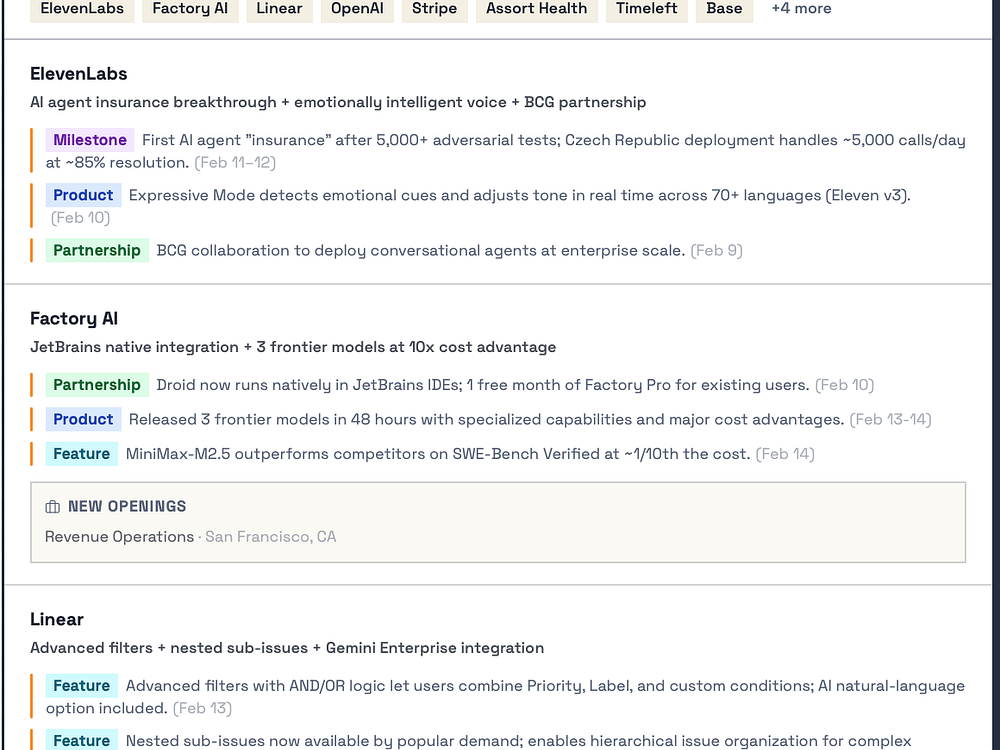Click the (Feb 10) date on Expressive Mode item
Image resolution: width=1000 pixels, height=750 pixels.
click(80, 218)
